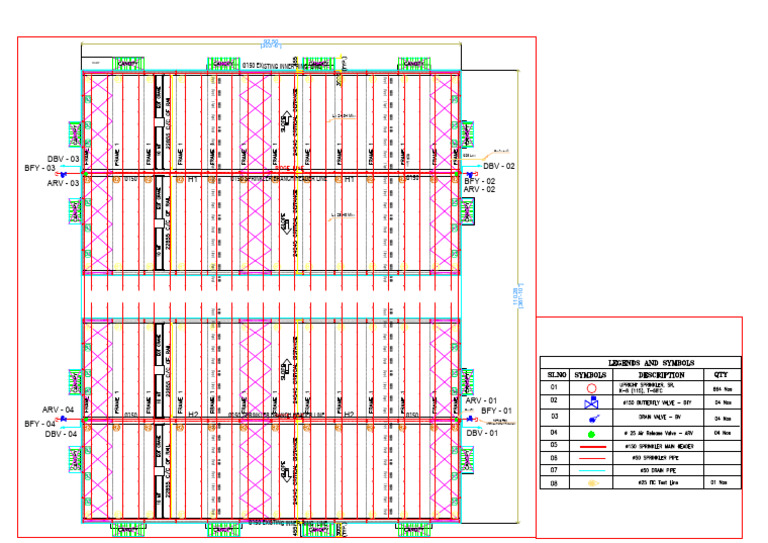Click the 'DBV - 02' label
Screen dimensions: 768x543
pyautogui.click(x=499, y=166)
